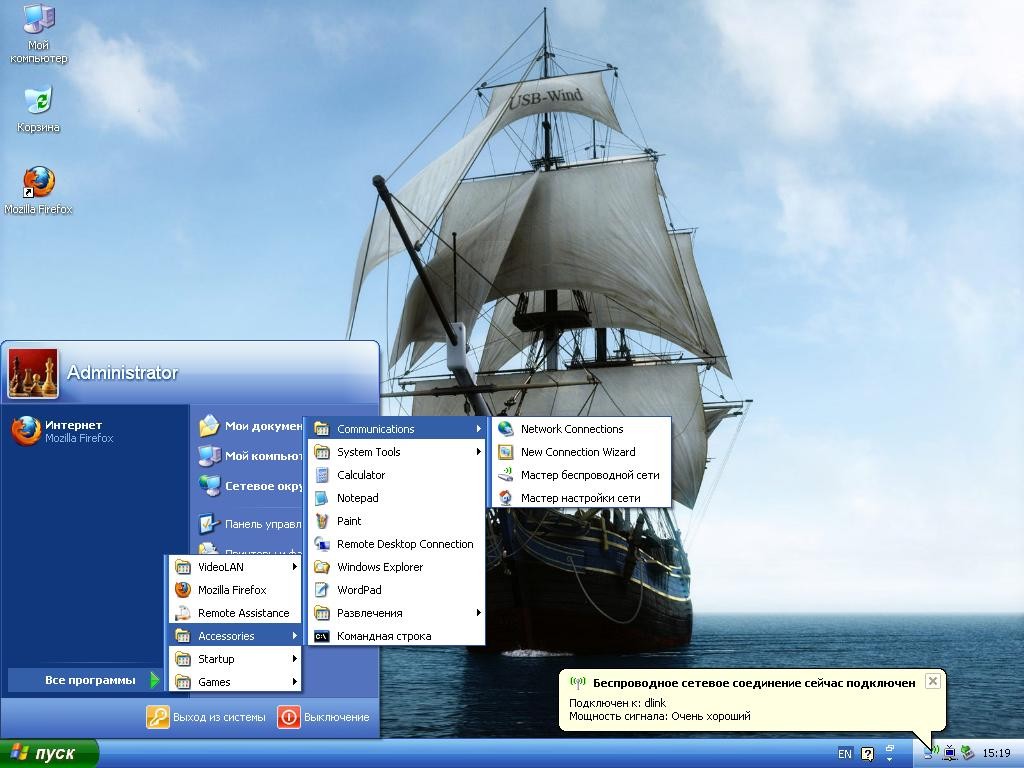Click the Командная строка console icon
The image size is (1024, 768).
(x=322, y=636)
